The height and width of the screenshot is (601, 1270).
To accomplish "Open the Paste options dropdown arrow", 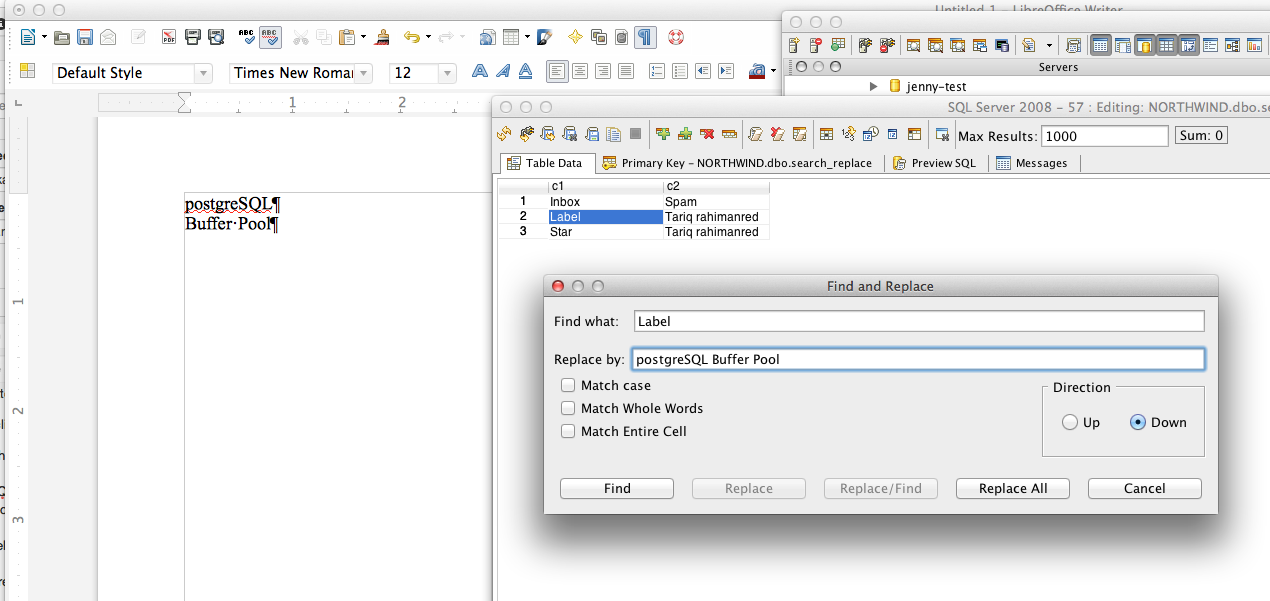I will click(x=364, y=38).
